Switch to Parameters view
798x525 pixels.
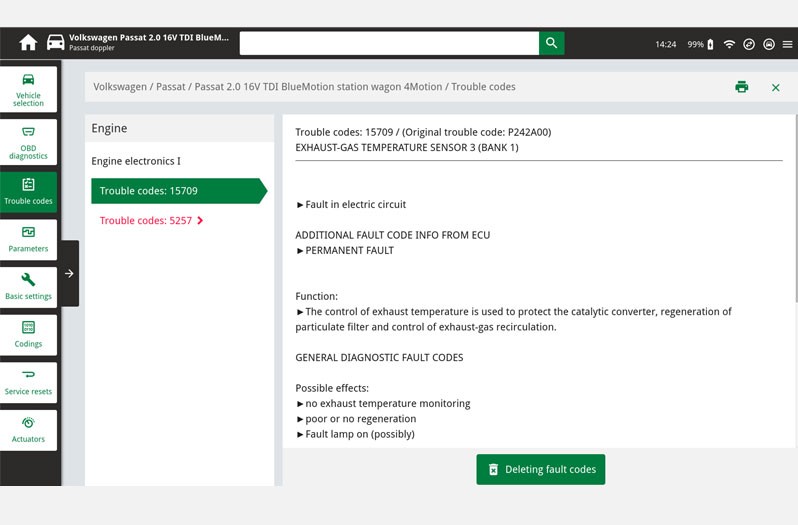(x=28, y=239)
